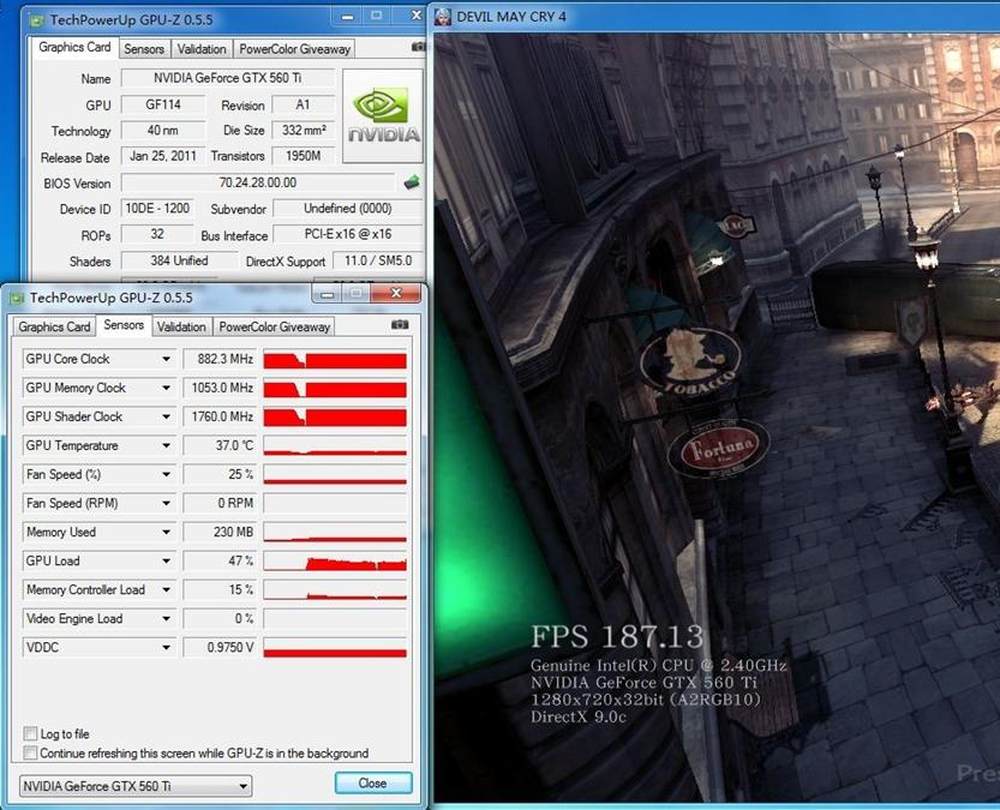Image resolution: width=1000 pixels, height=810 pixels.
Task: Click the GPU name field NVIDIA GeForce GTX 560 Ti
Action: [x=228, y=78]
